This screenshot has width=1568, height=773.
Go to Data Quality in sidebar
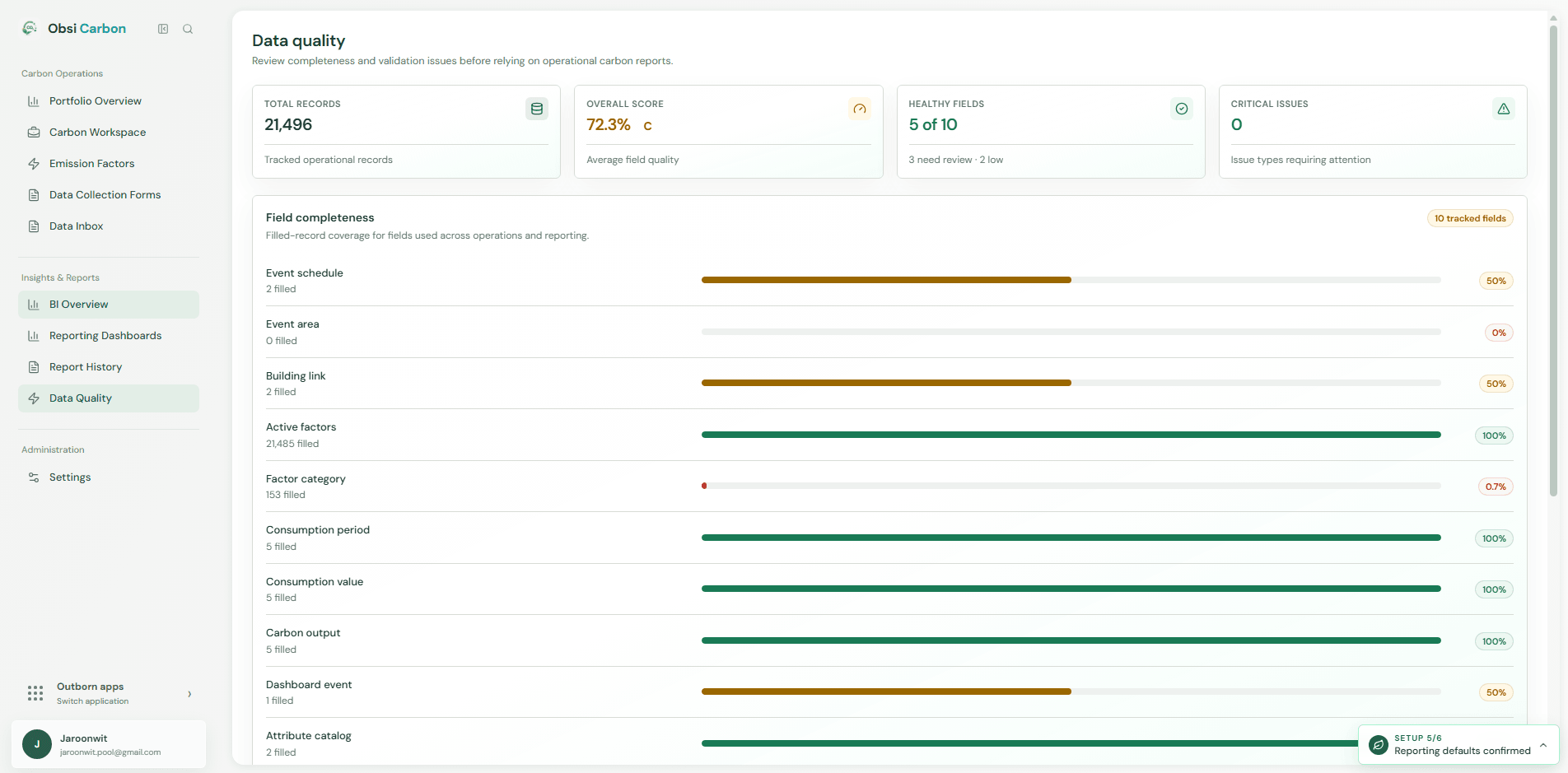click(x=109, y=398)
